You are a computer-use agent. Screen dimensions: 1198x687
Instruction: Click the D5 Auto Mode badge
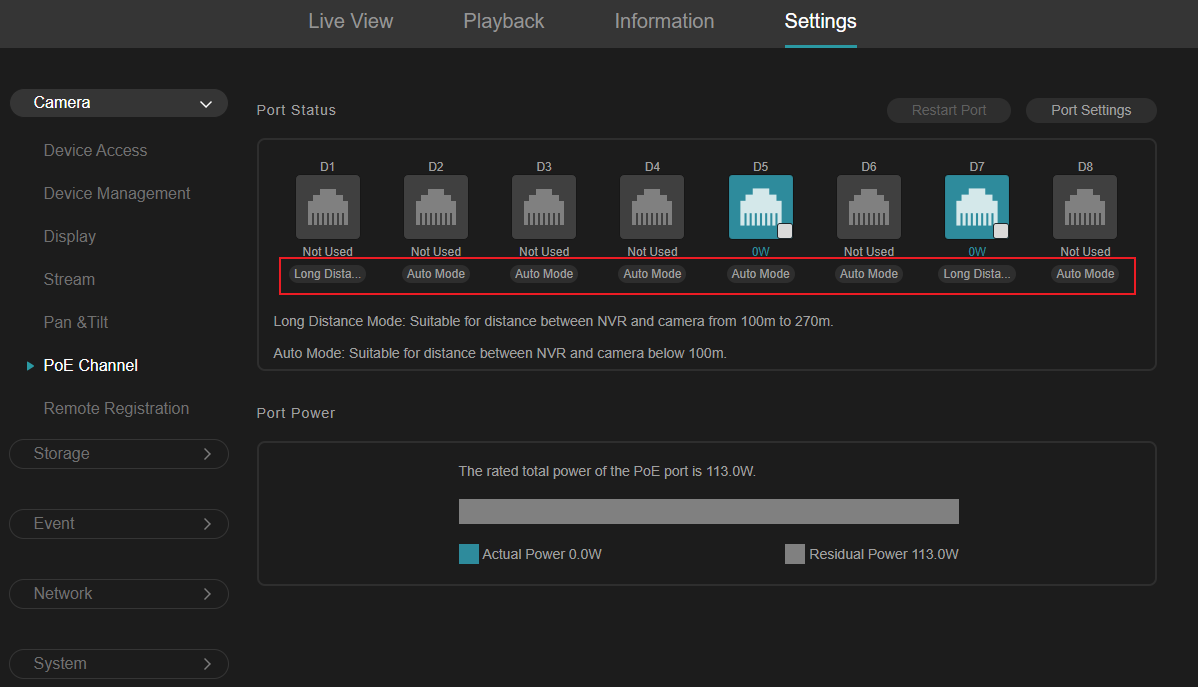tap(760, 274)
